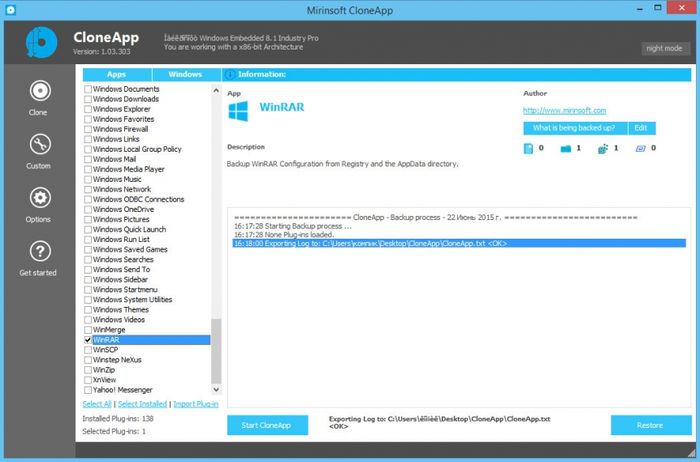Open the Clone section in sidebar
Viewport: 700px width, 462px height.
[39, 91]
